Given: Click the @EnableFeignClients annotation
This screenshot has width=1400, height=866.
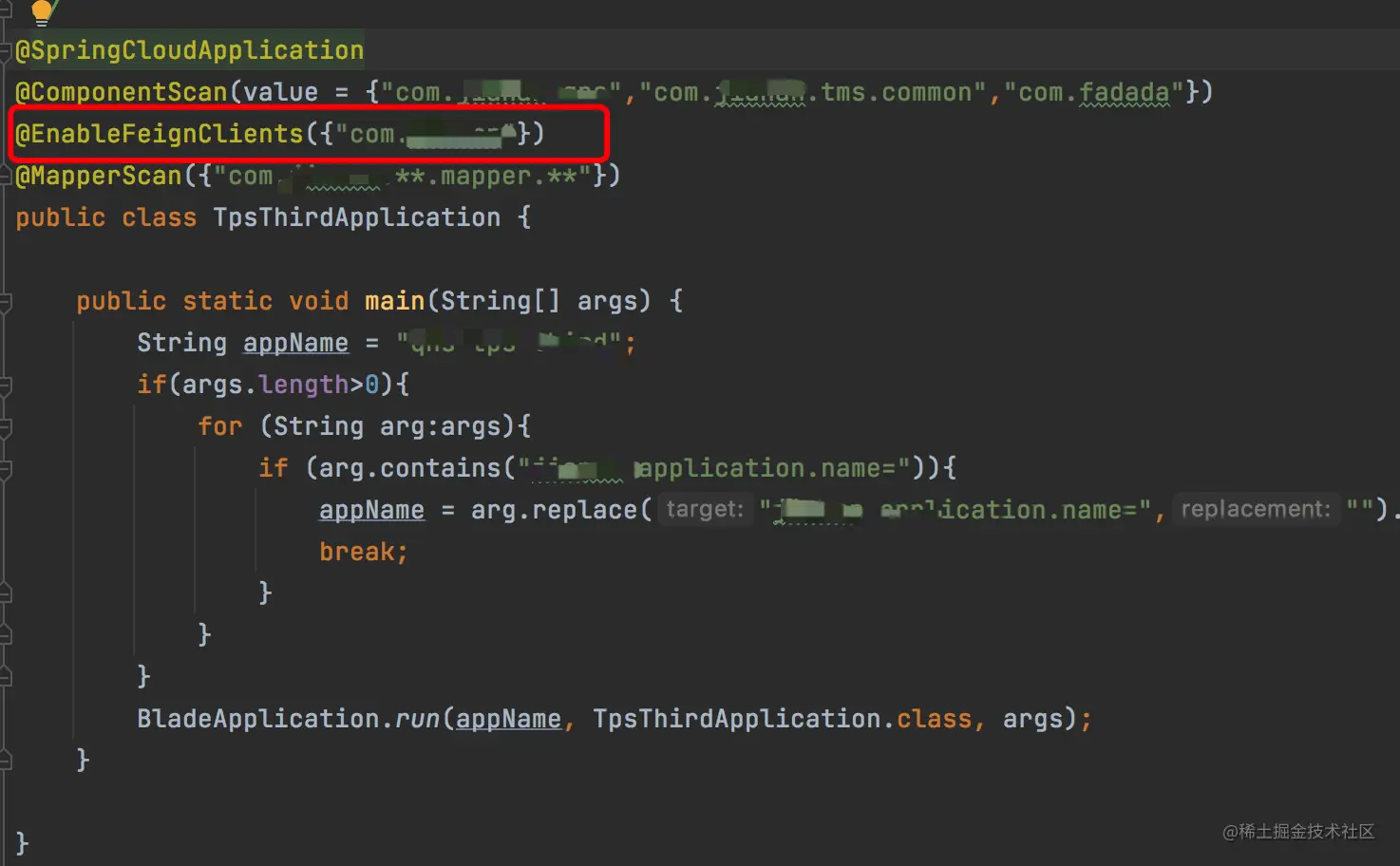Looking at the screenshot, I should (160, 134).
